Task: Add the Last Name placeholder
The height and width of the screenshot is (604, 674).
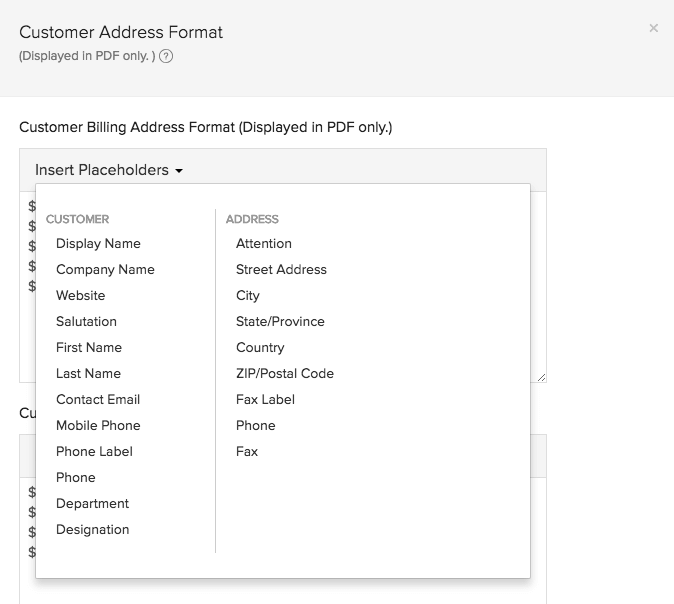Action: [88, 373]
